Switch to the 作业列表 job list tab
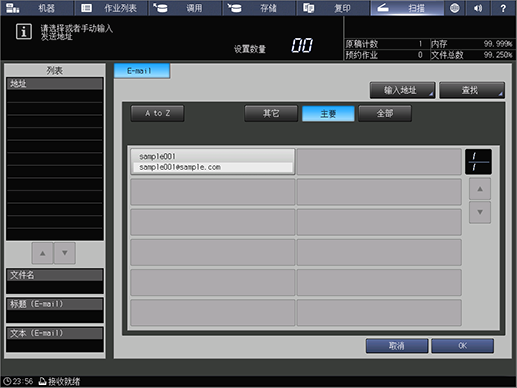The width and height of the screenshot is (517, 388). (x=111, y=8)
